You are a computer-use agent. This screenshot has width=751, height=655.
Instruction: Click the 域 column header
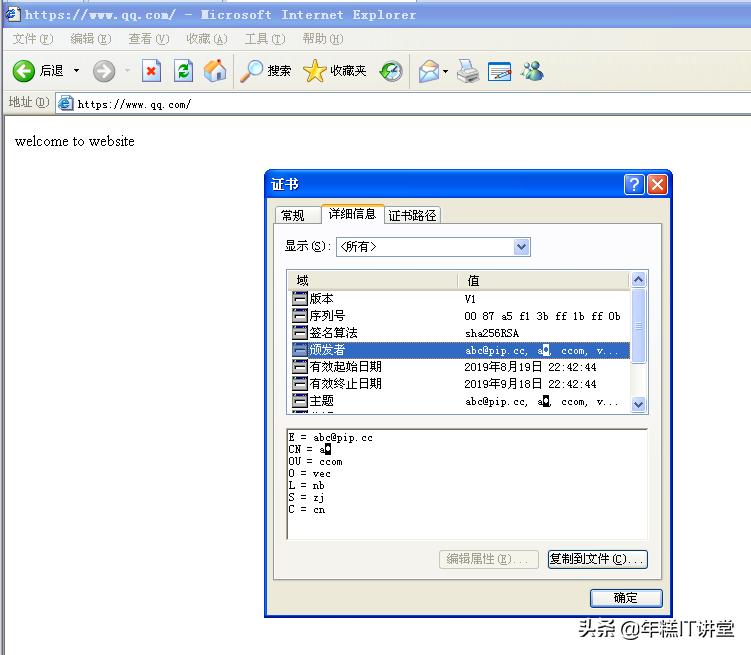372,281
